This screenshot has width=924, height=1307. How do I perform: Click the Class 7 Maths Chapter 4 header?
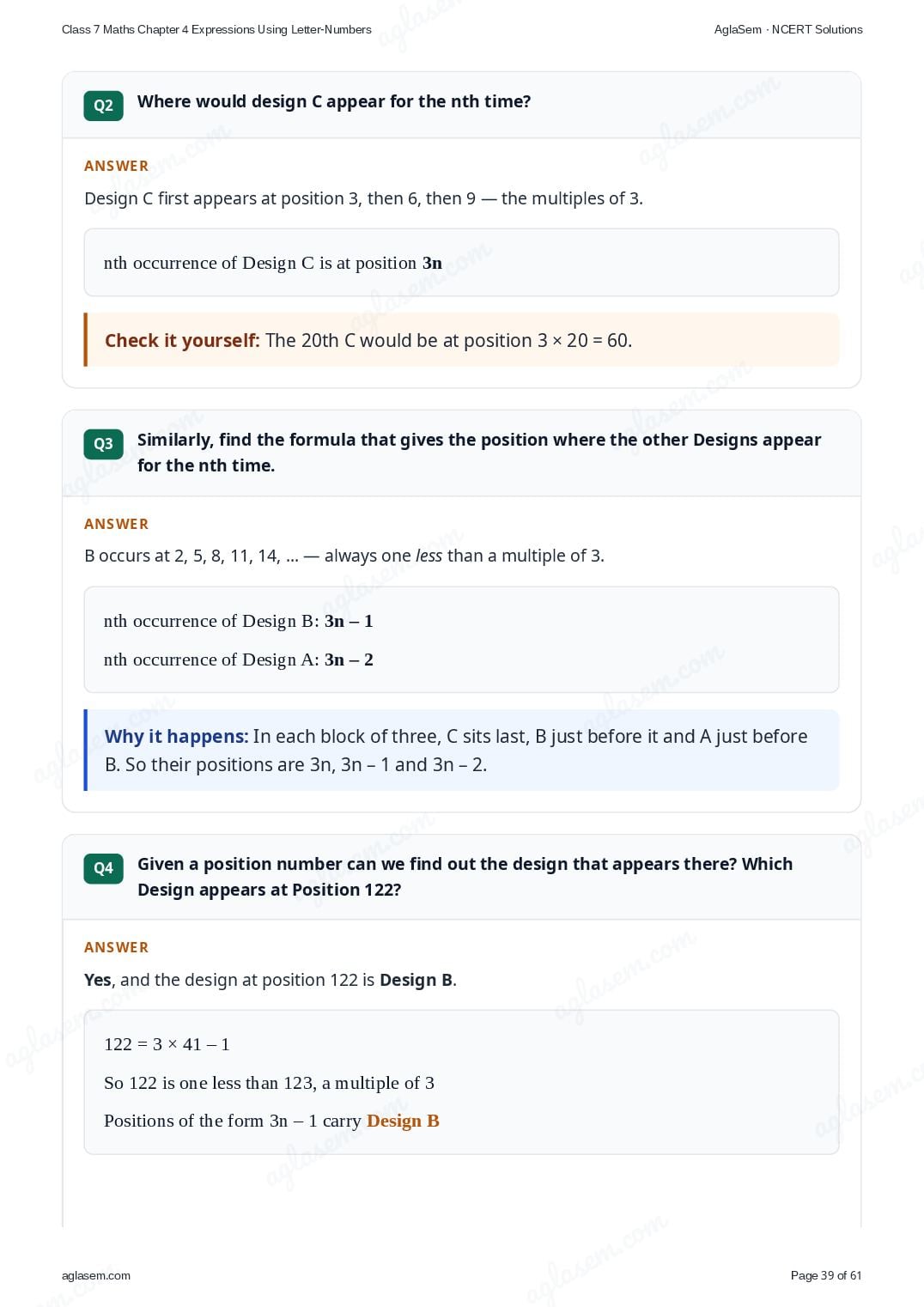click(x=216, y=29)
